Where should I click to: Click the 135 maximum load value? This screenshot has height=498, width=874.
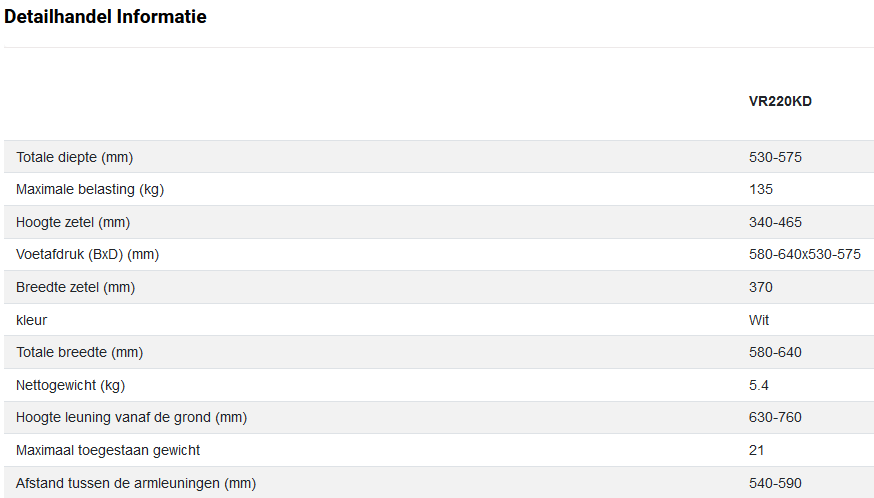click(761, 189)
